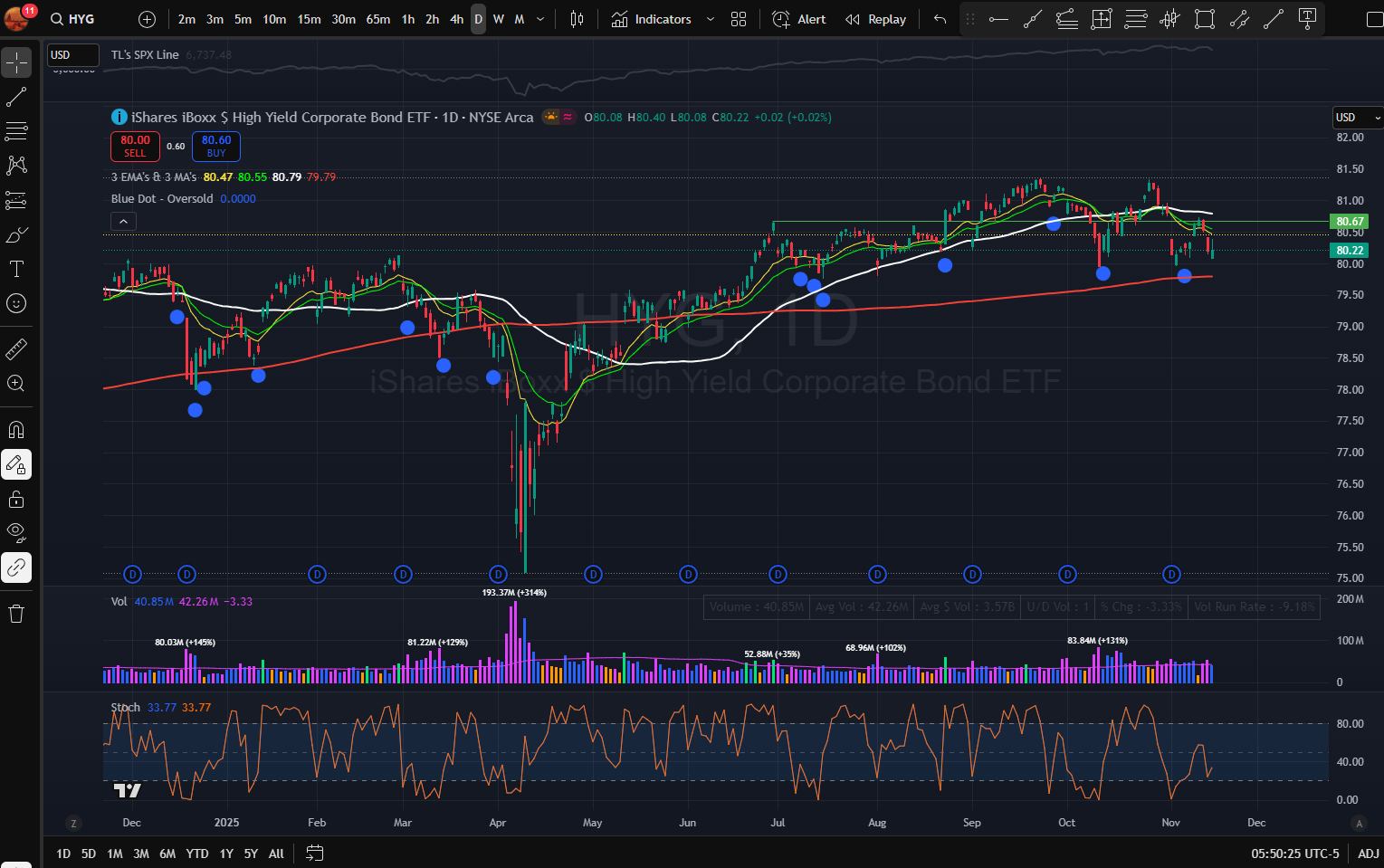
Task: Click the Stoch indicator legend
Action: pyautogui.click(x=126, y=708)
